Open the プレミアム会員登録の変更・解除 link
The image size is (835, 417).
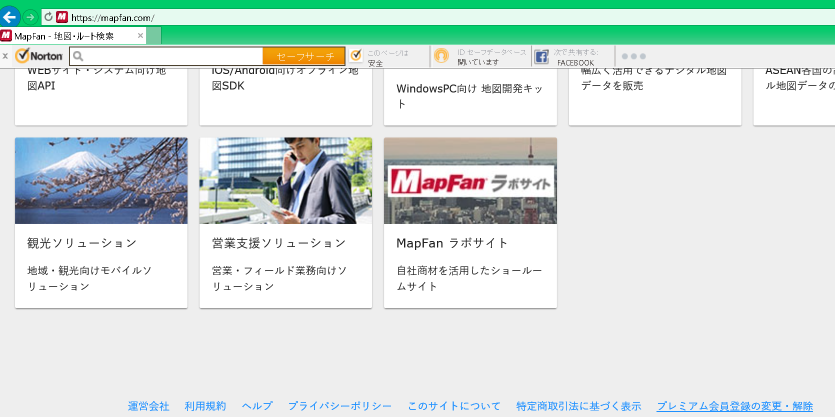pos(735,406)
